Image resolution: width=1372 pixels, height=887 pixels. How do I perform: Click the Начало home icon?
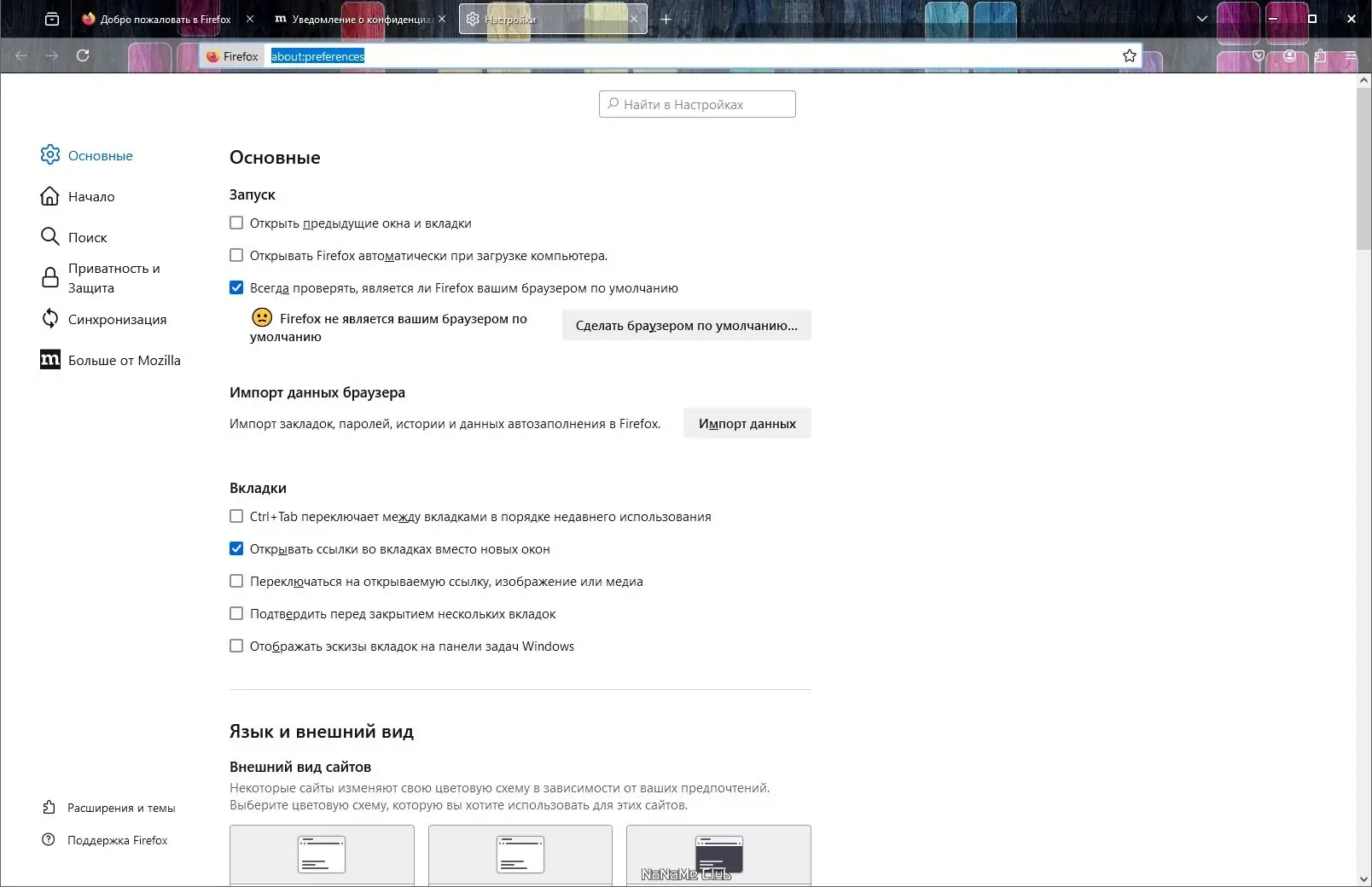click(50, 196)
